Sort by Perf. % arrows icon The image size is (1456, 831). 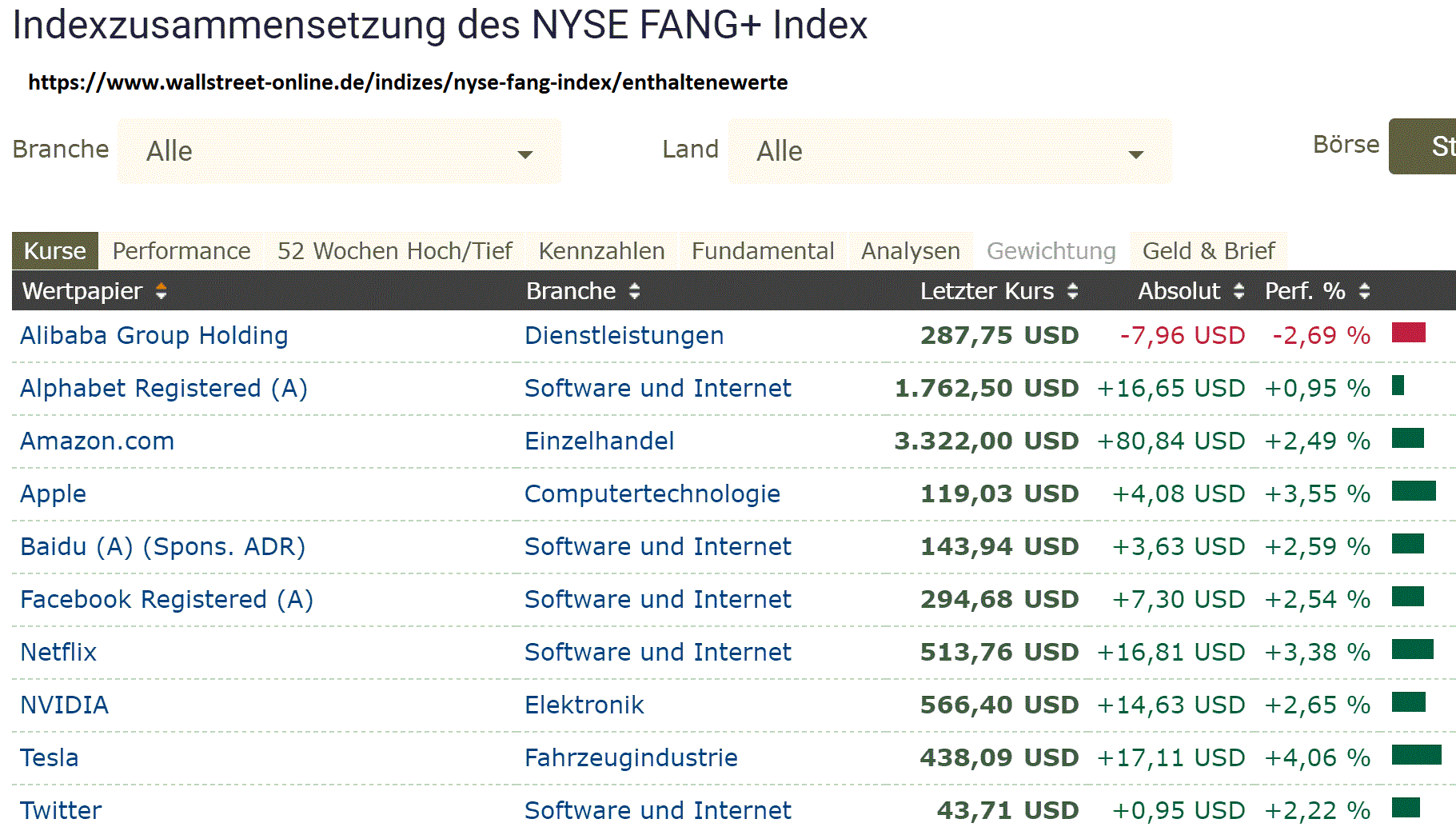(1364, 291)
